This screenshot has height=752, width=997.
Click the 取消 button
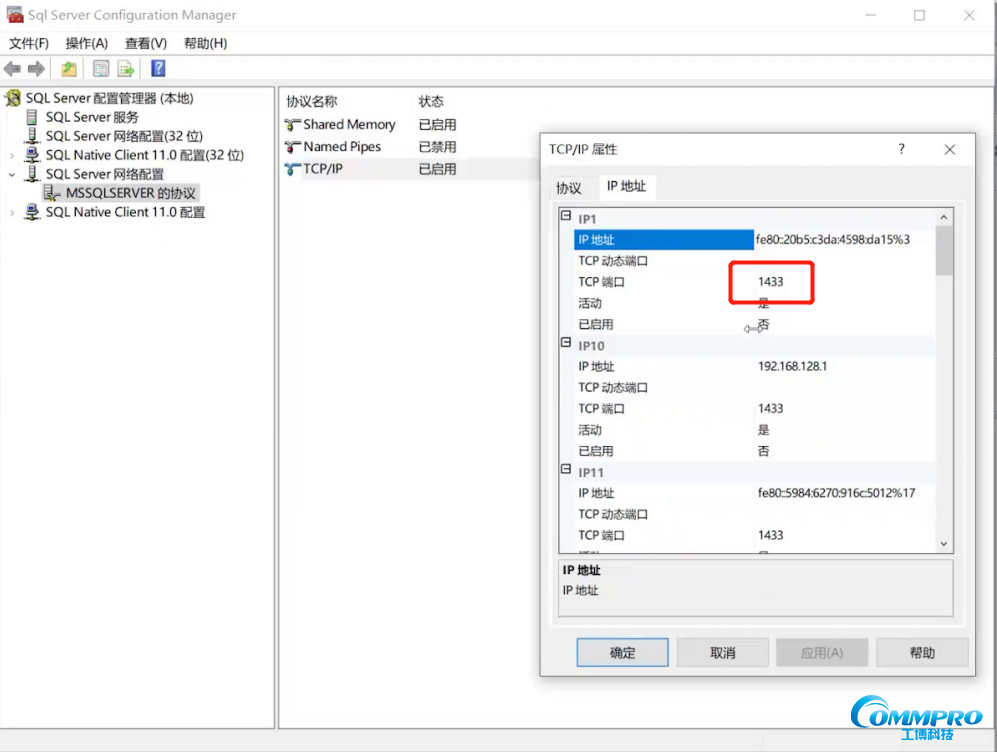[722, 653]
